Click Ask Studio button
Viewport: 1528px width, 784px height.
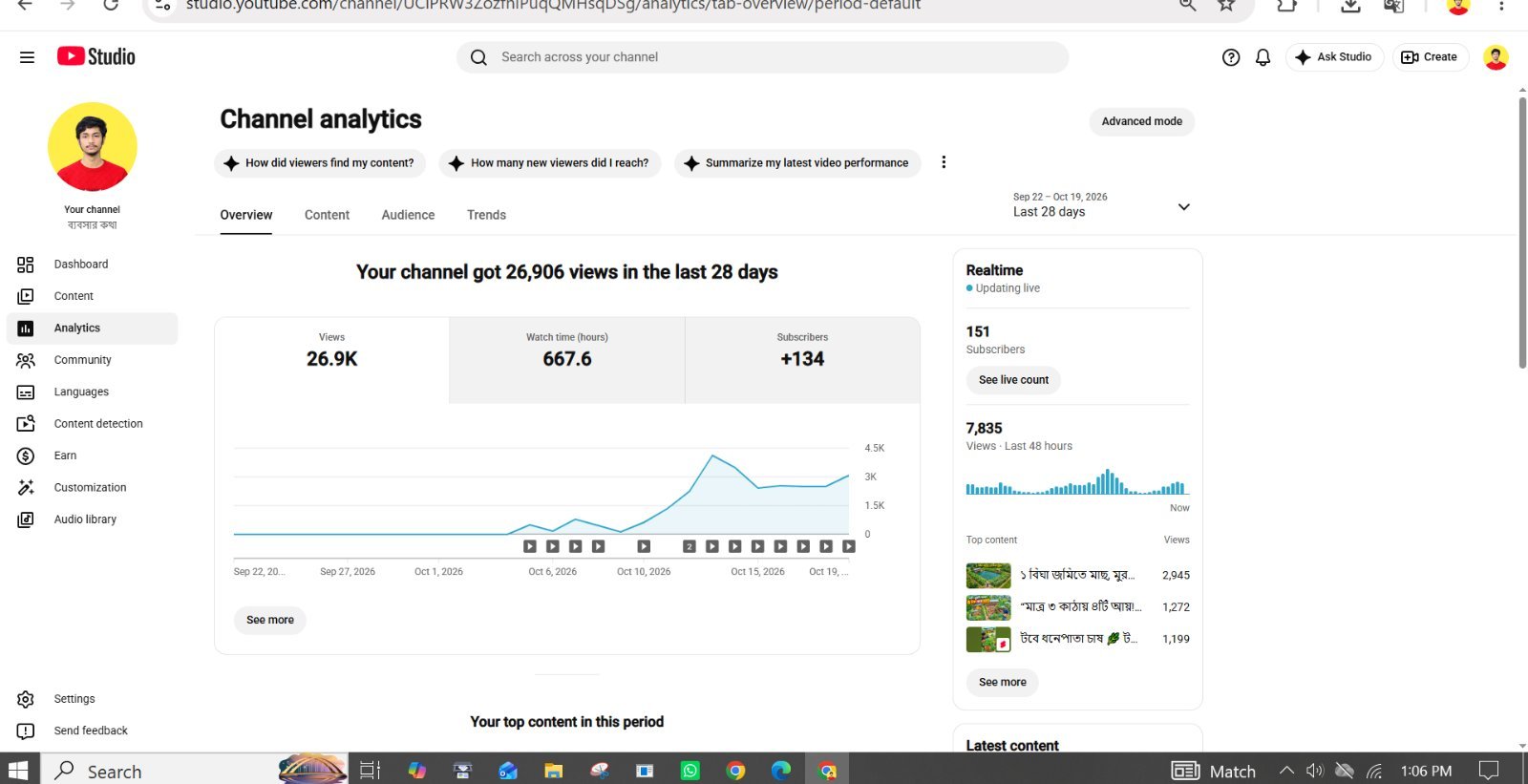point(1334,57)
